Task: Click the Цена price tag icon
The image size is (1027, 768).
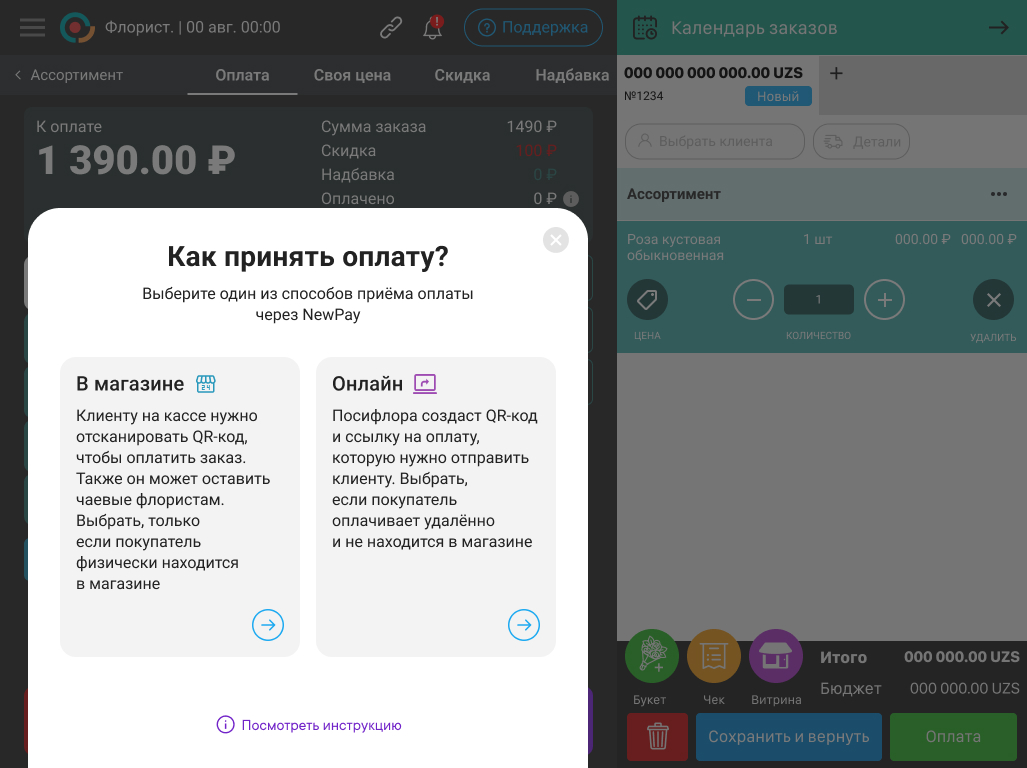Action: 647,300
